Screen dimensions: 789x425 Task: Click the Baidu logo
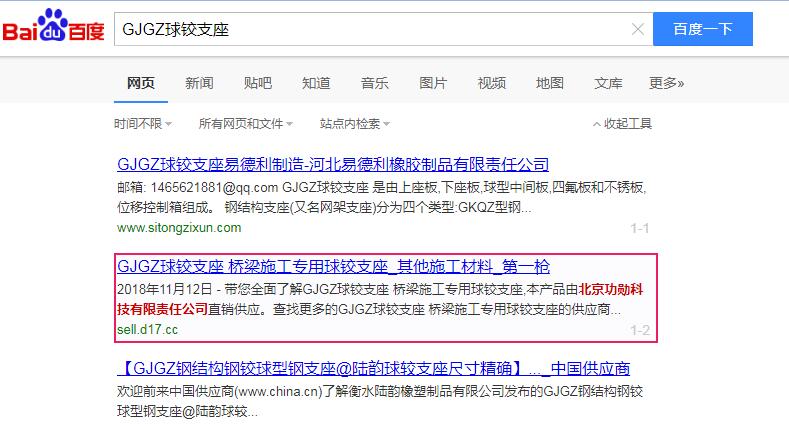53,30
